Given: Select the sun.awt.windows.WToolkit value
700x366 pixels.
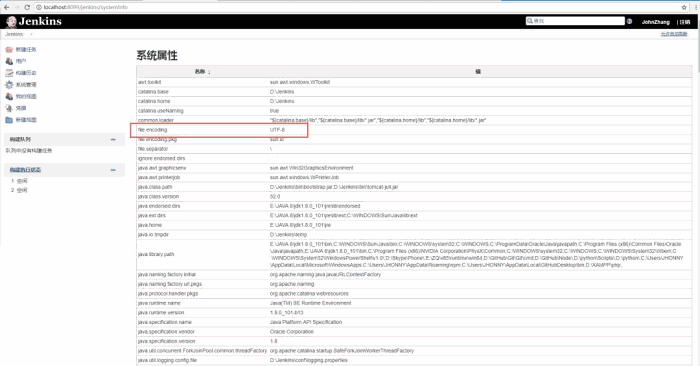Looking at the screenshot, I should point(300,82).
